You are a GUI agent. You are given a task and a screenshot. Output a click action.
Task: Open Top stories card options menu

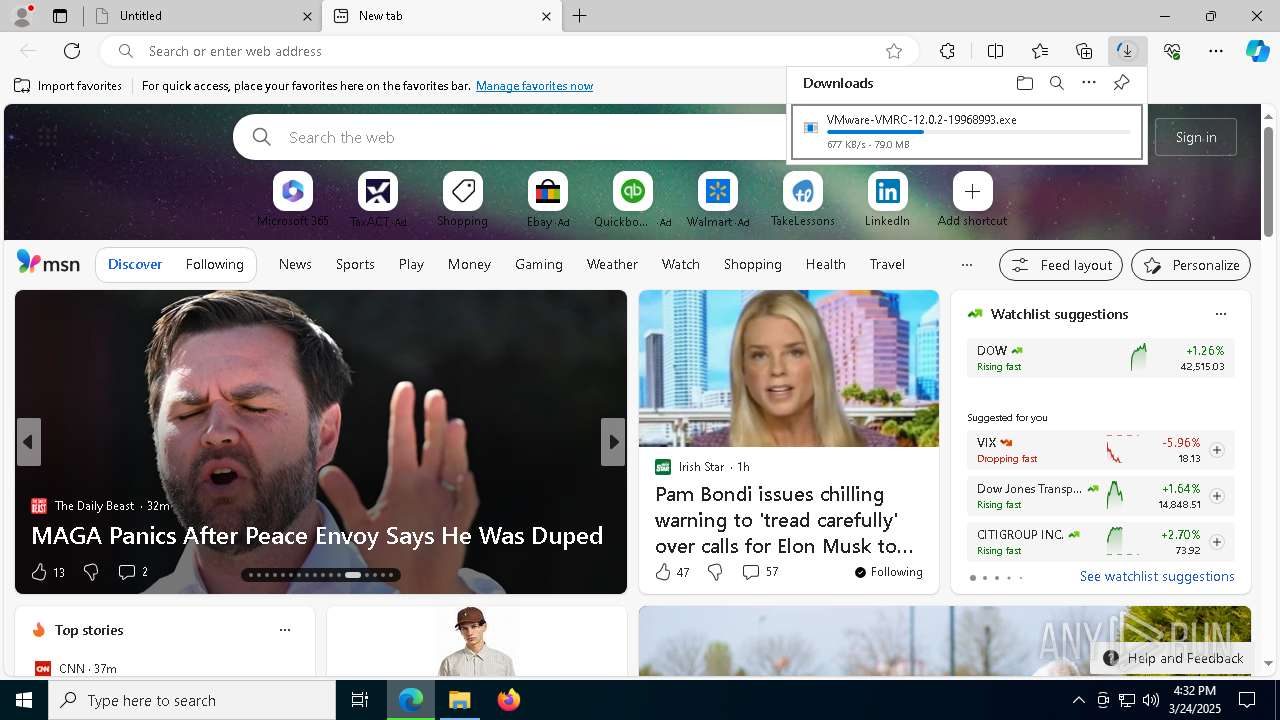click(x=285, y=630)
